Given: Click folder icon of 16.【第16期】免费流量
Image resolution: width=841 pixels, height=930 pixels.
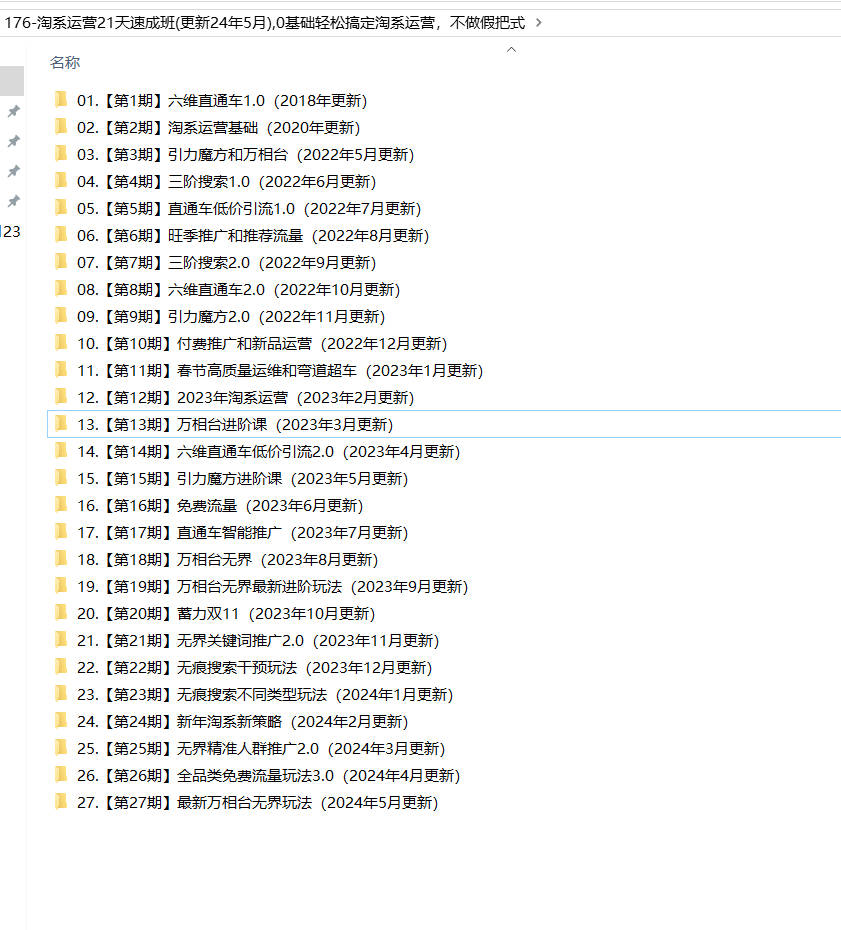Looking at the screenshot, I should click(61, 504).
